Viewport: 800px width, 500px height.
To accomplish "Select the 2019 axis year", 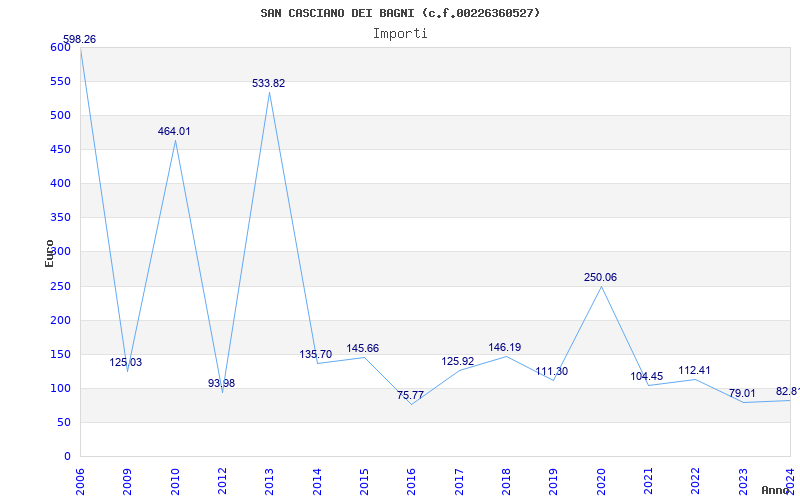I will tap(554, 482).
